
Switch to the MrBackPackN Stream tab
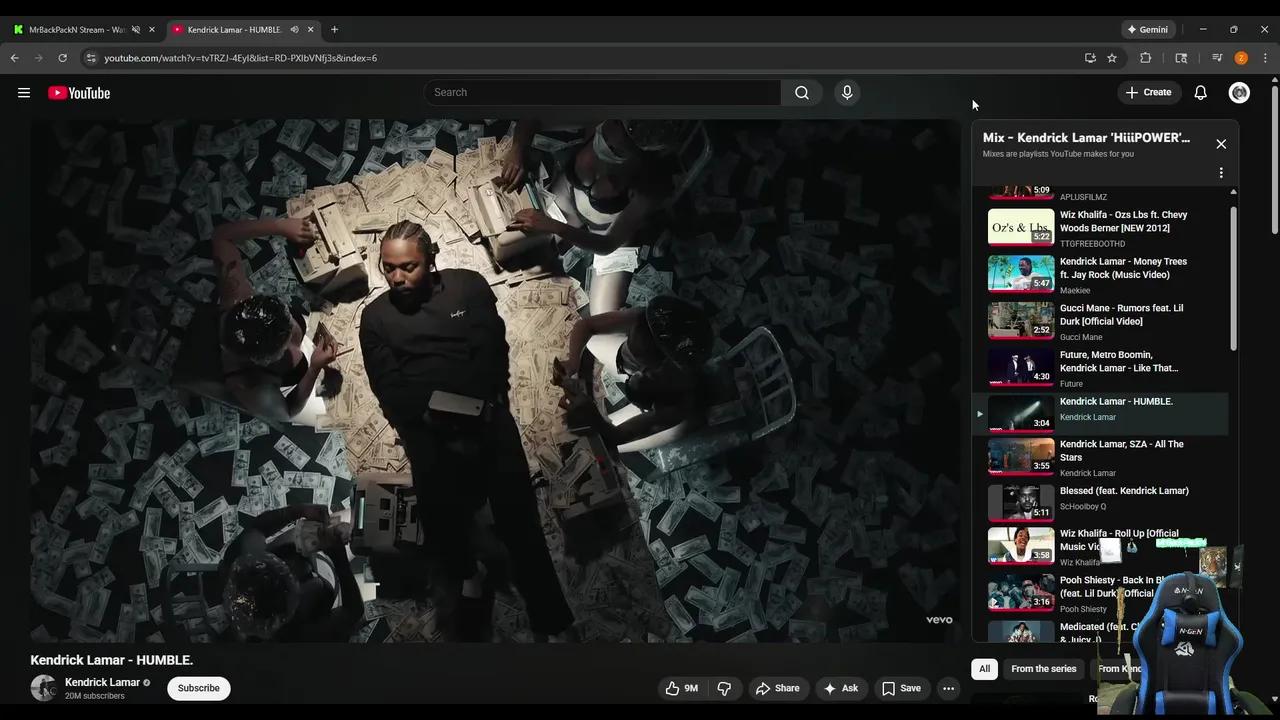click(77, 30)
